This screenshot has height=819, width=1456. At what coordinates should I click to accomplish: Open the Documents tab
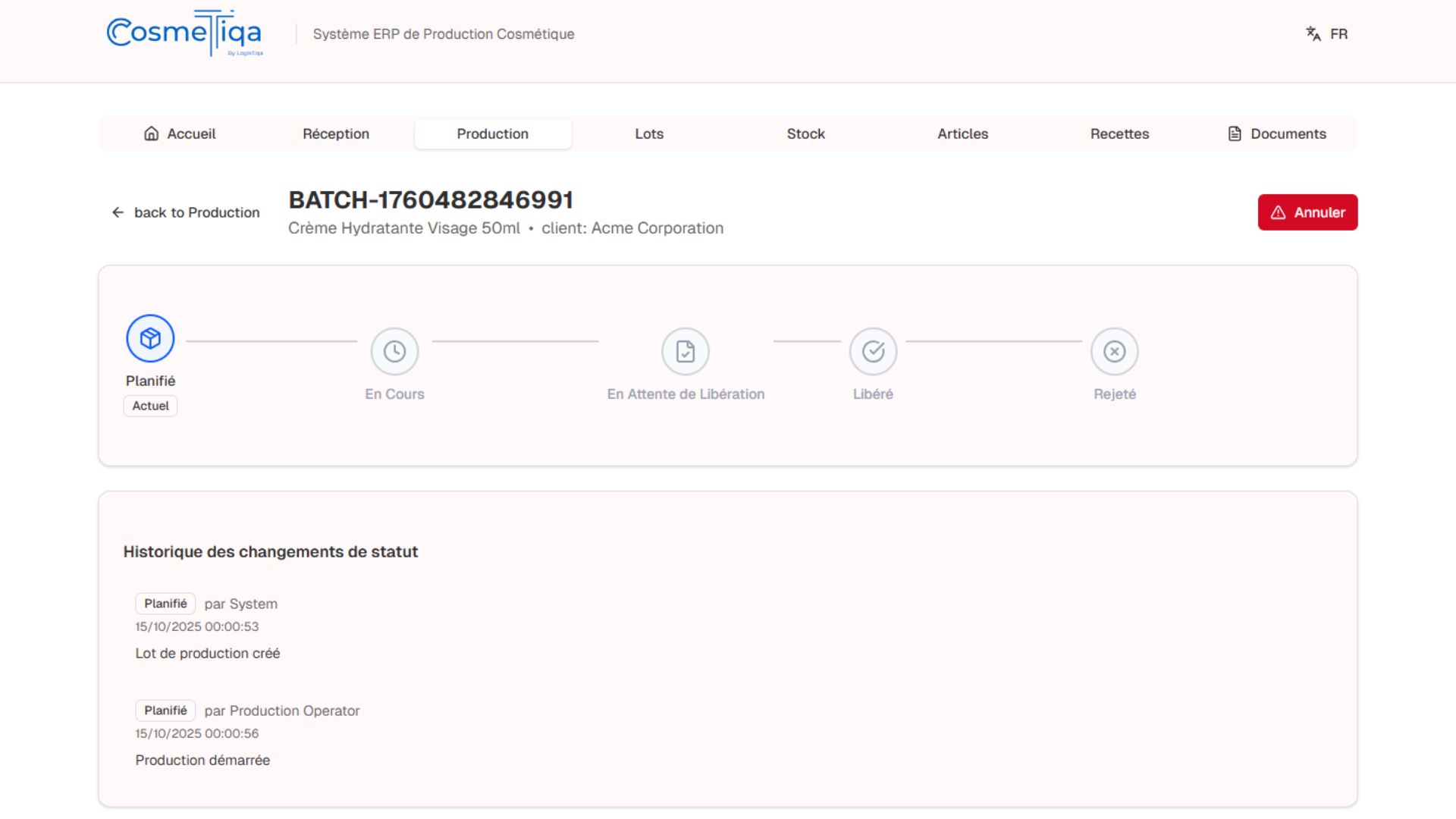click(1277, 133)
